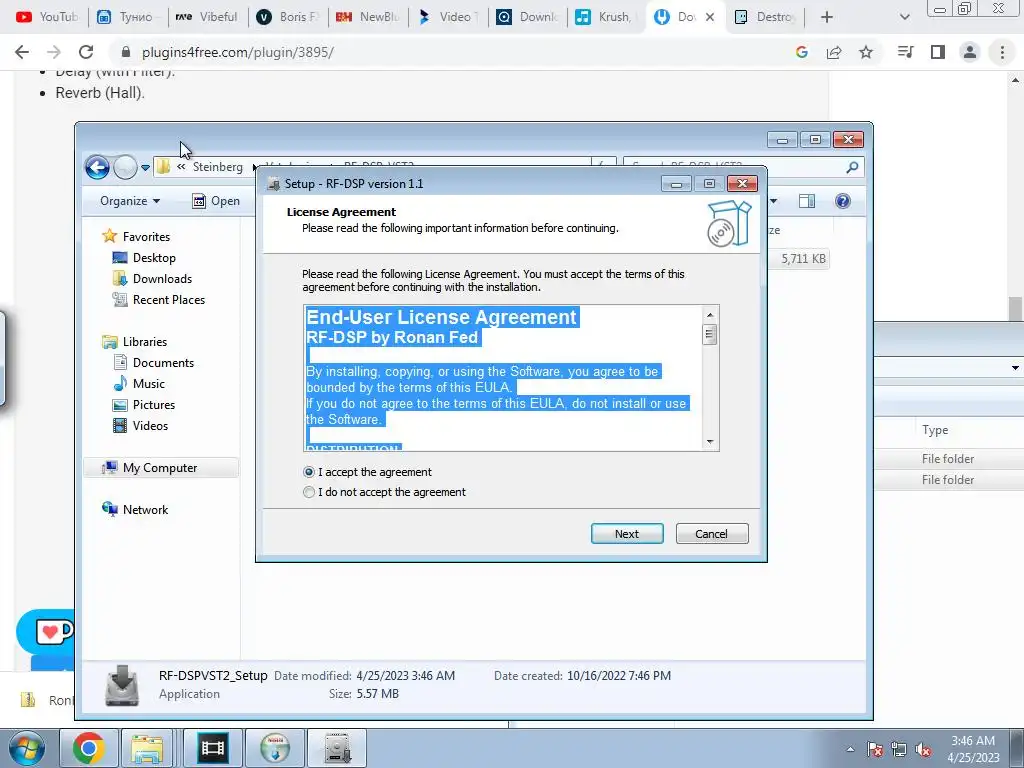Toggle Chrome side panel icon
This screenshot has width=1024, height=768.
point(938,52)
